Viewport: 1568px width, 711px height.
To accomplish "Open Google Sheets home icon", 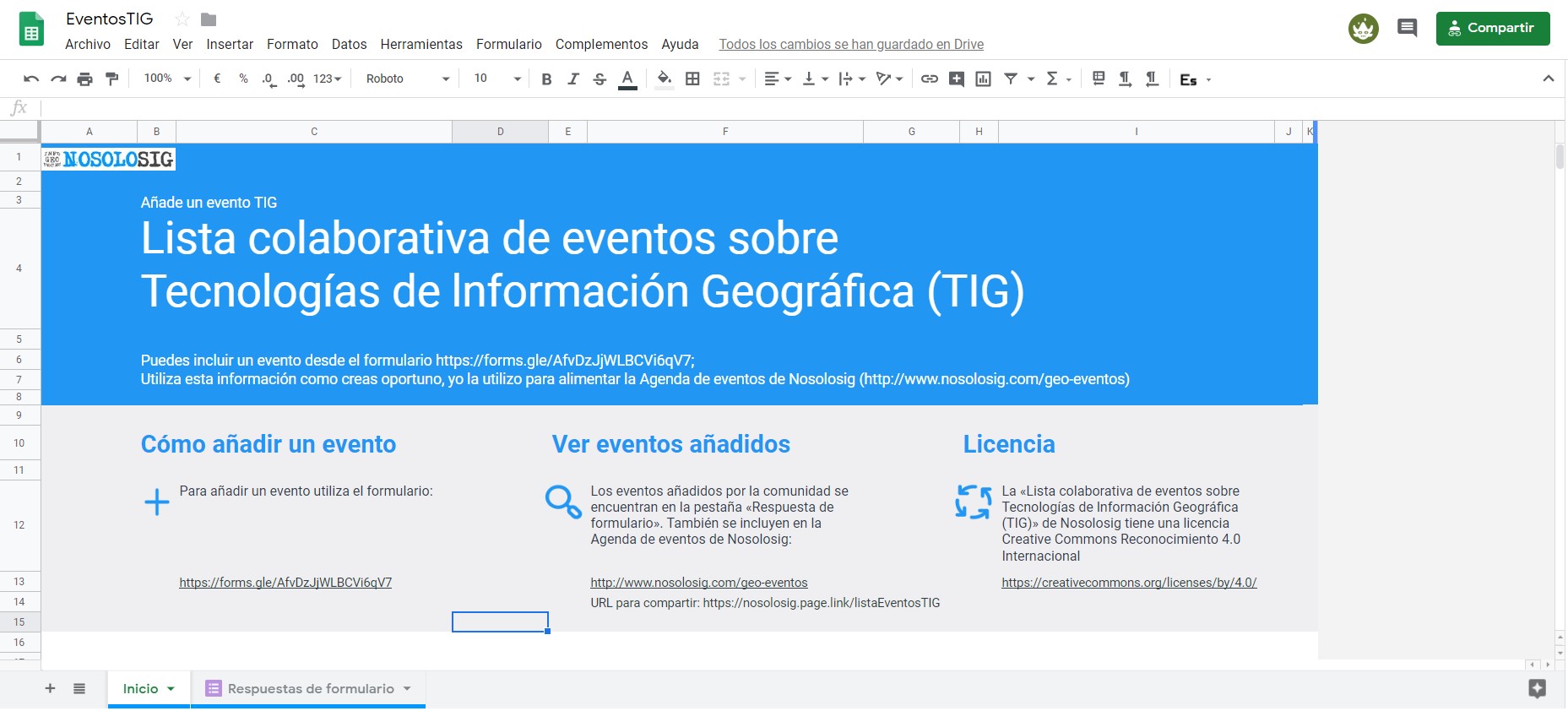I will tap(31, 30).
